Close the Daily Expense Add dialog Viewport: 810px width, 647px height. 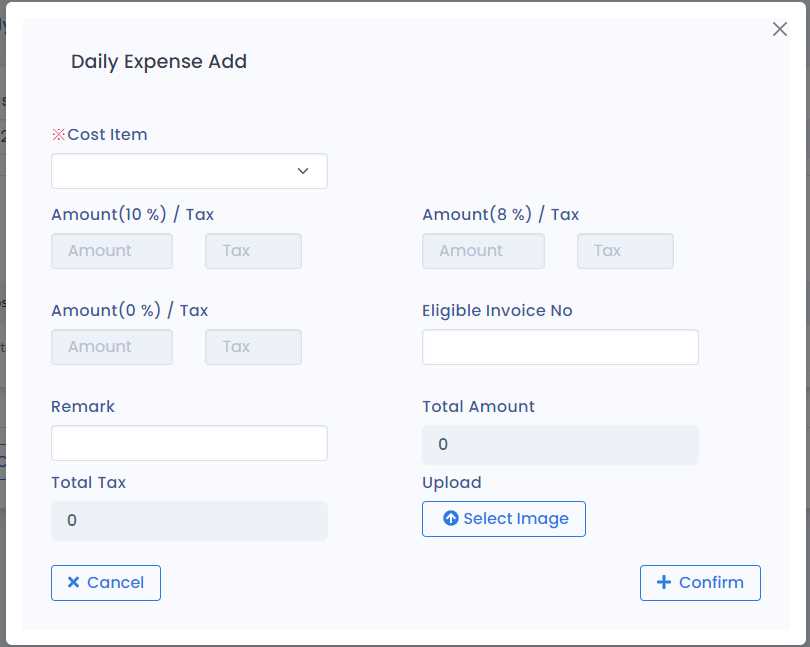[x=780, y=30]
